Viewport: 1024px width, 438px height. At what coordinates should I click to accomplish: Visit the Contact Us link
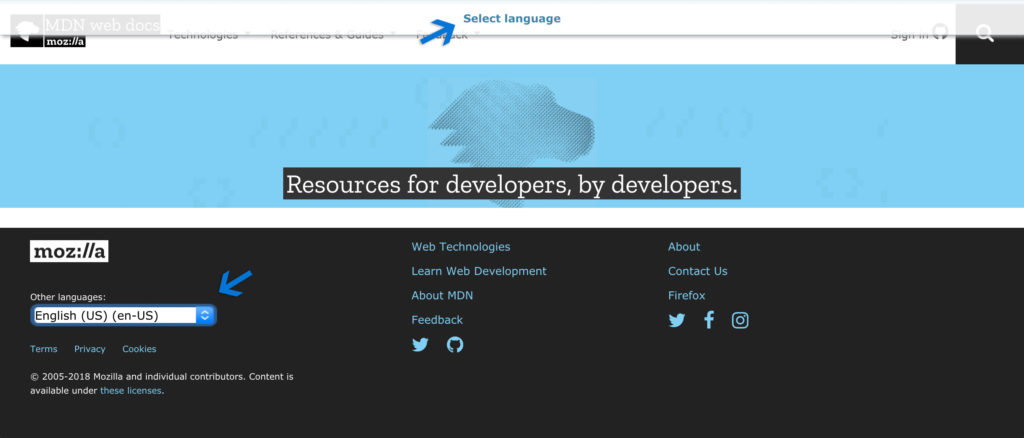click(697, 271)
